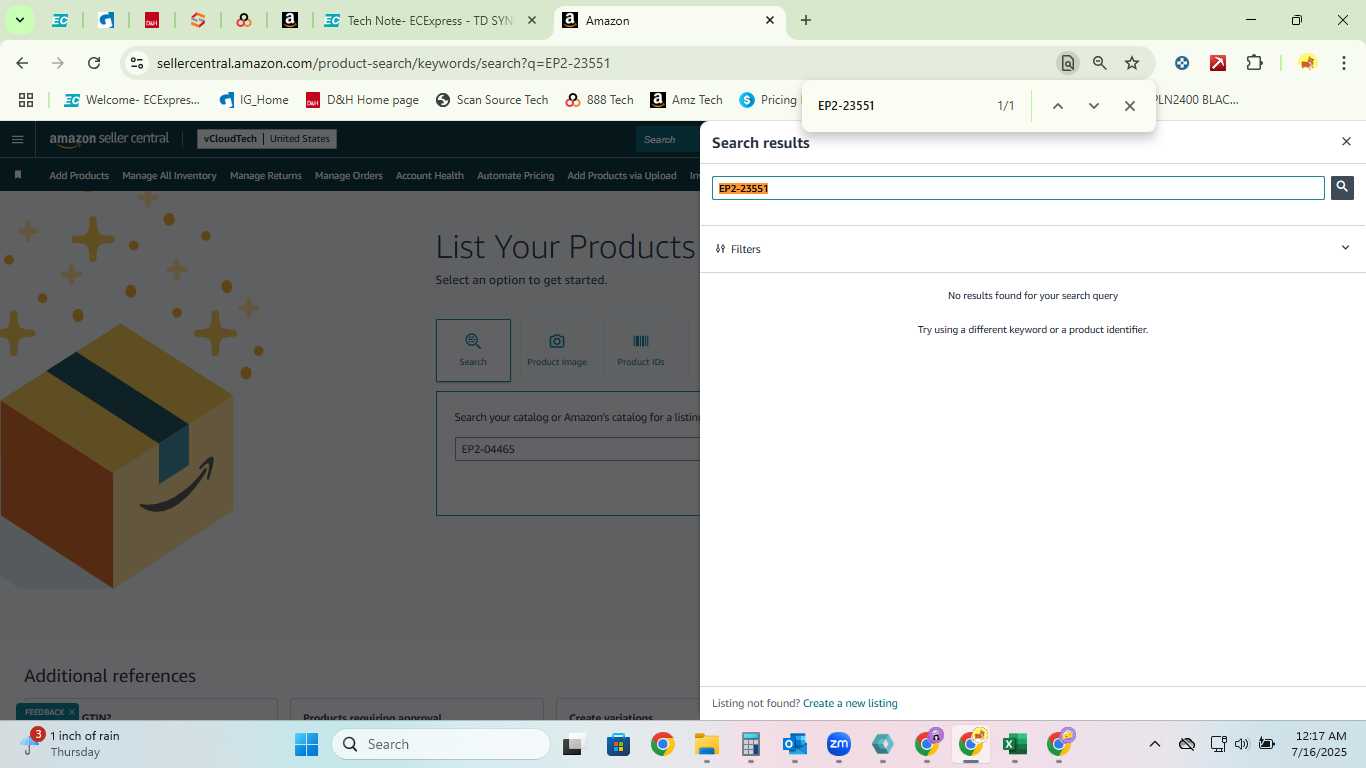This screenshot has width=1366, height=768.
Task: Open D&H Home page bookmark
Action: [362, 100]
